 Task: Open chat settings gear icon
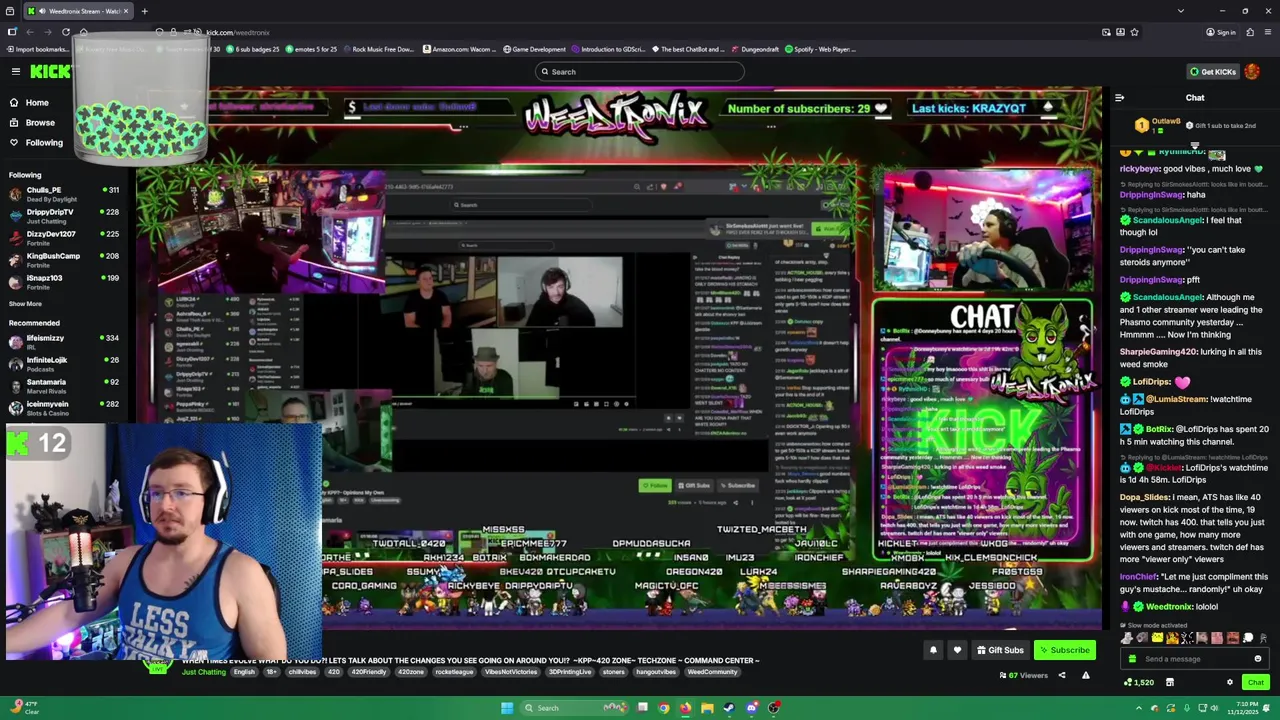1230,682
